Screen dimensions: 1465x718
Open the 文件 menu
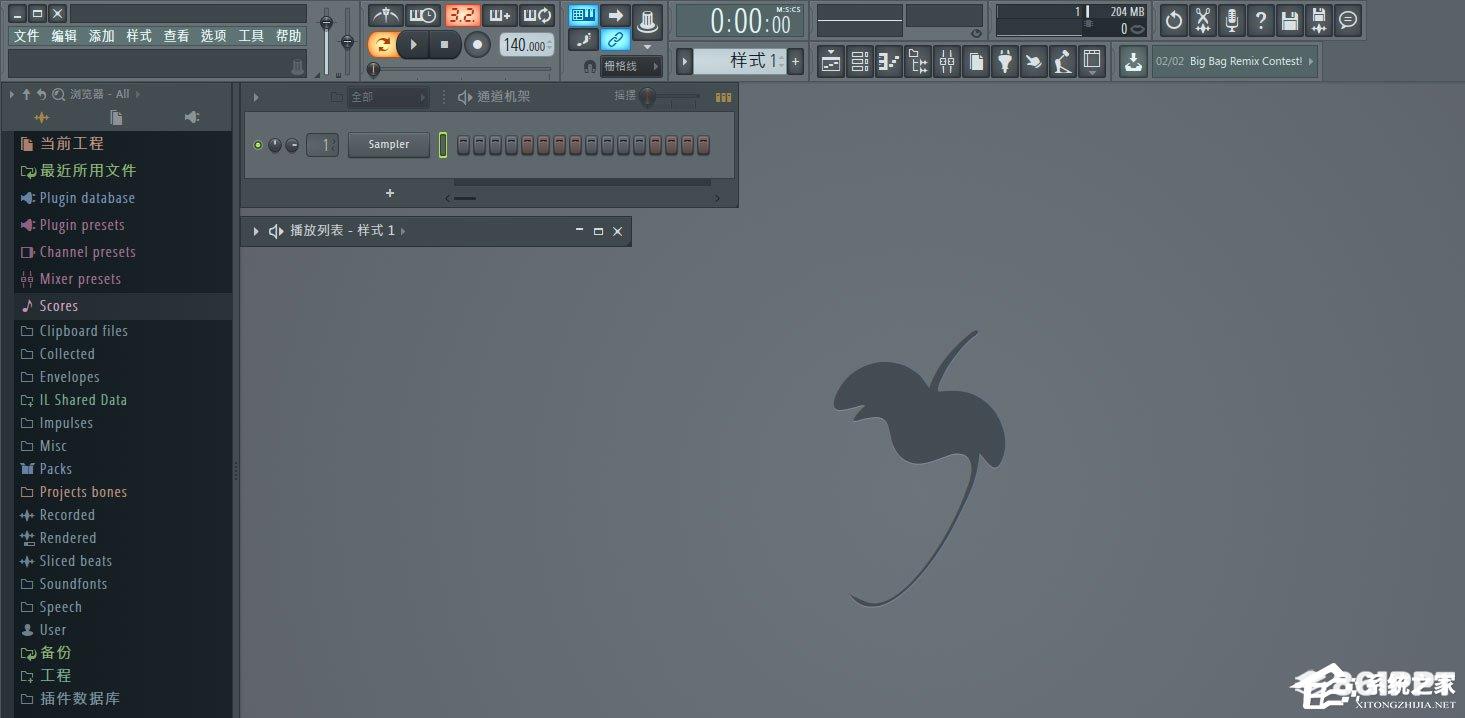pos(26,36)
